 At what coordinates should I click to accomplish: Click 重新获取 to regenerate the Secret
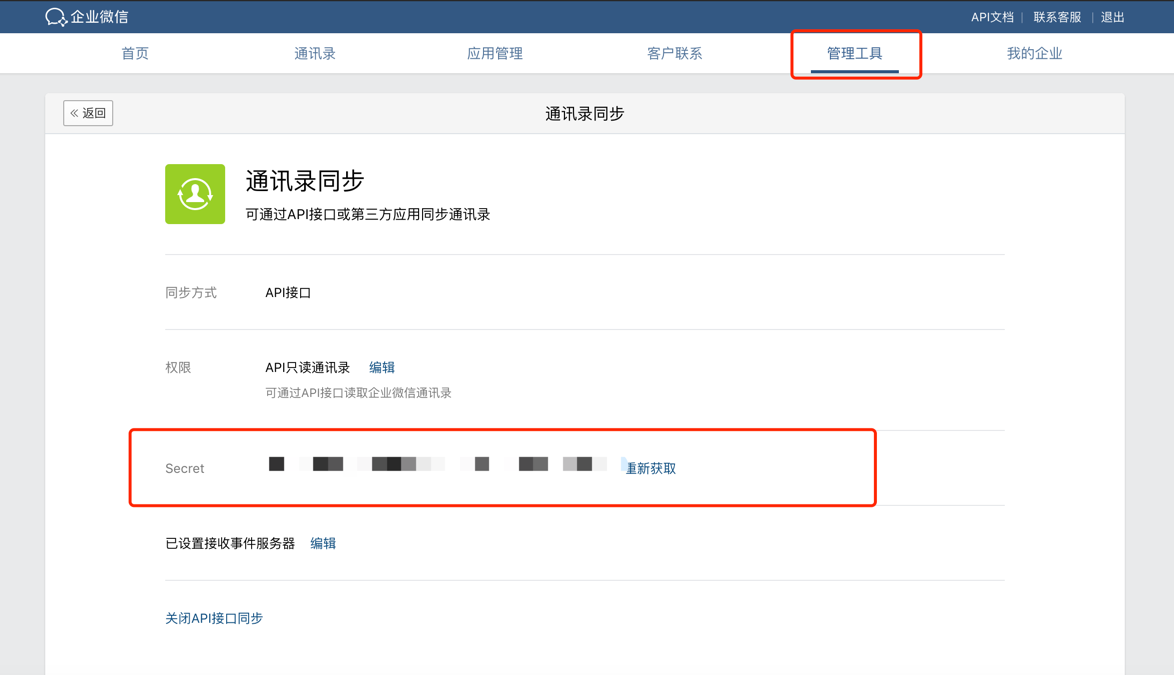coord(651,468)
